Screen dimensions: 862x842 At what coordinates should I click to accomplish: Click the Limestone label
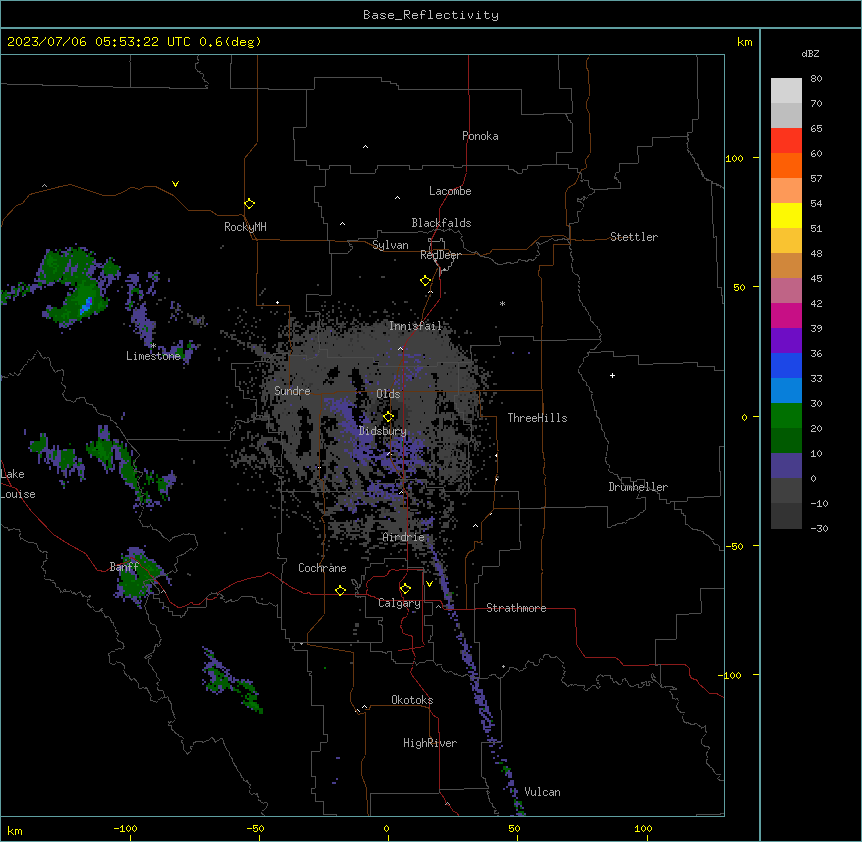pyautogui.click(x=153, y=356)
